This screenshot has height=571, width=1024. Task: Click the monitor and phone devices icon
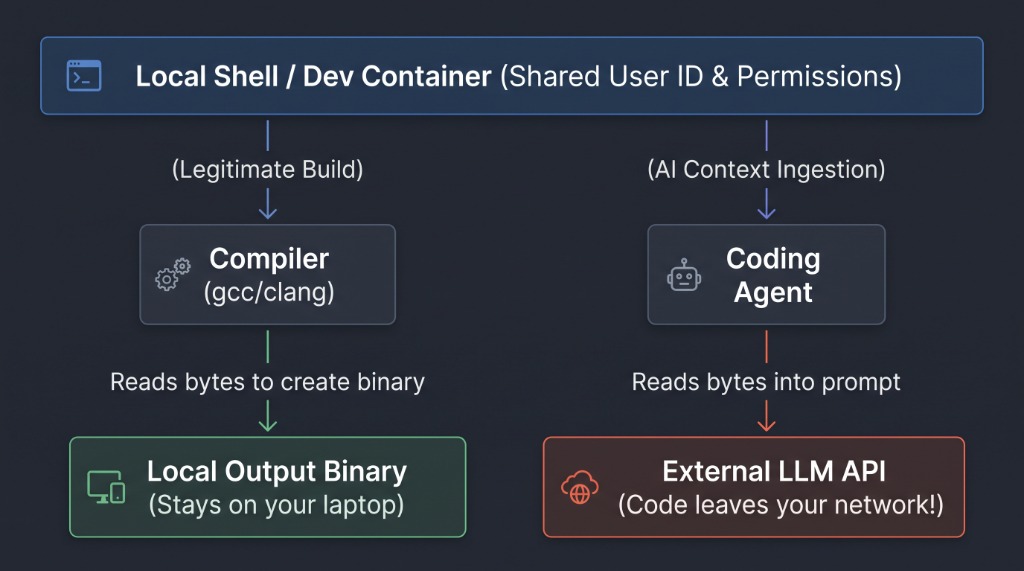pos(106,487)
